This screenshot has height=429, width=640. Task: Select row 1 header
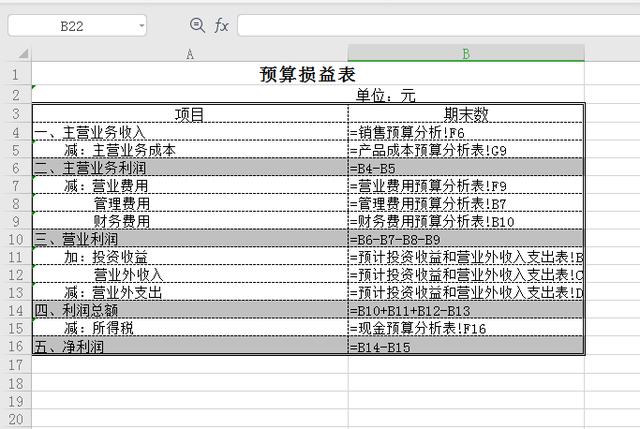tap(16, 74)
